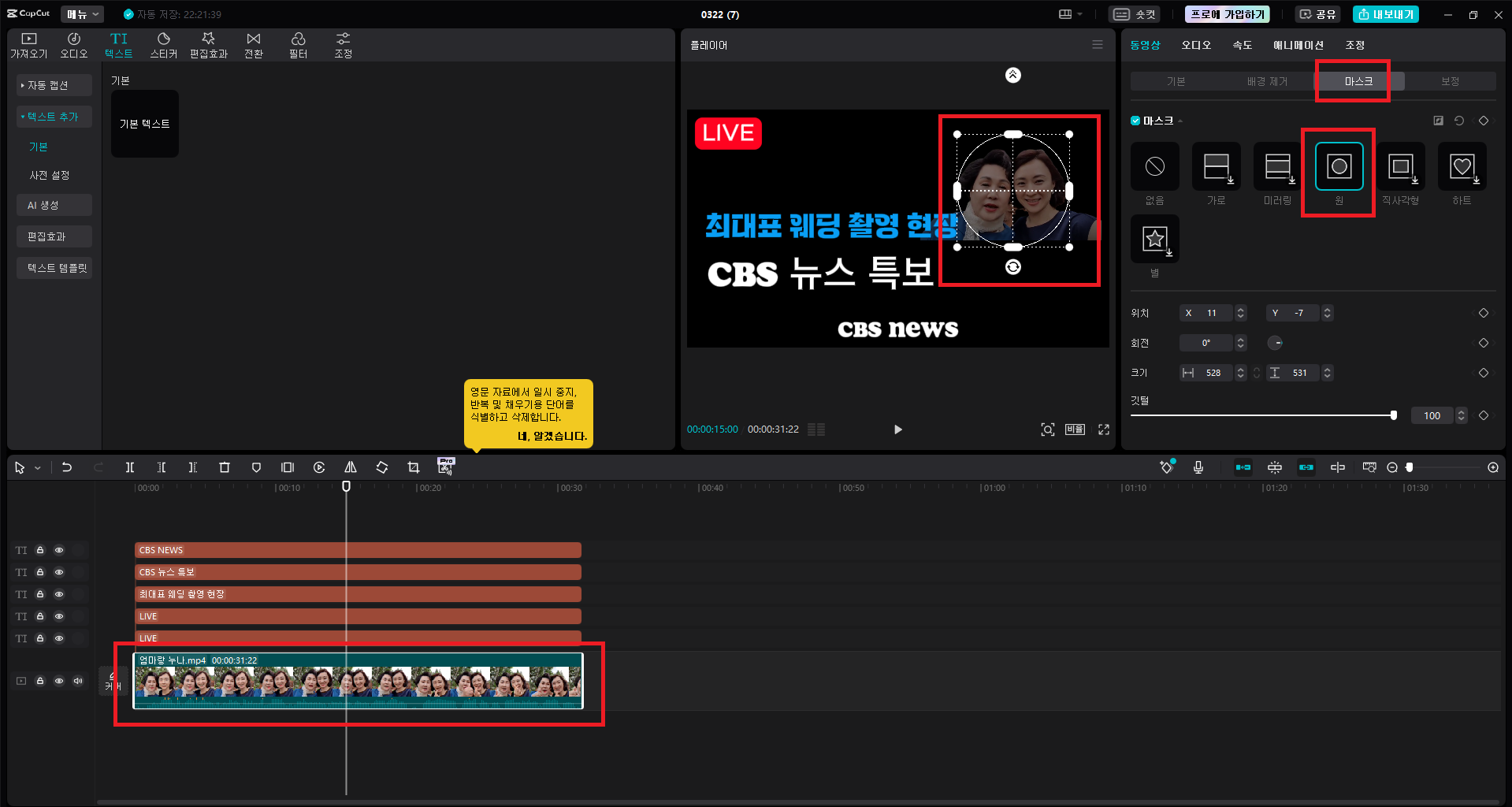The height and width of the screenshot is (807, 1512).
Task: Click the timeline zoom slider handle
Action: pyautogui.click(x=1410, y=467)
